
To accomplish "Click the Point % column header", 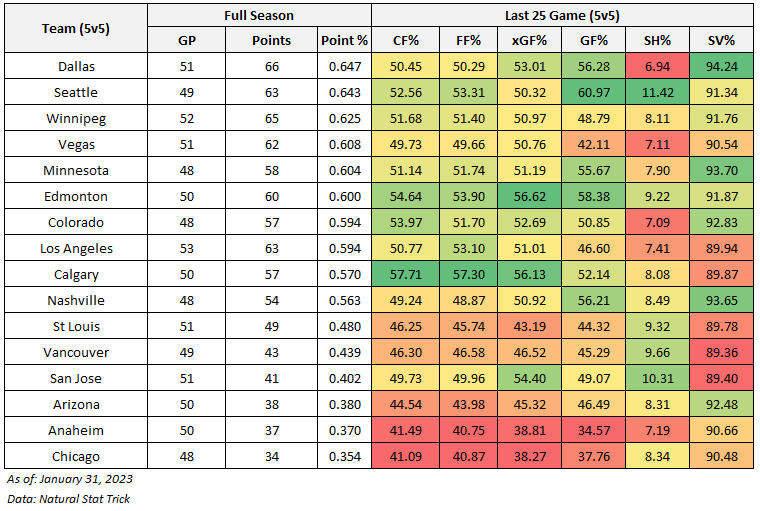I will [x=344, y=40].
